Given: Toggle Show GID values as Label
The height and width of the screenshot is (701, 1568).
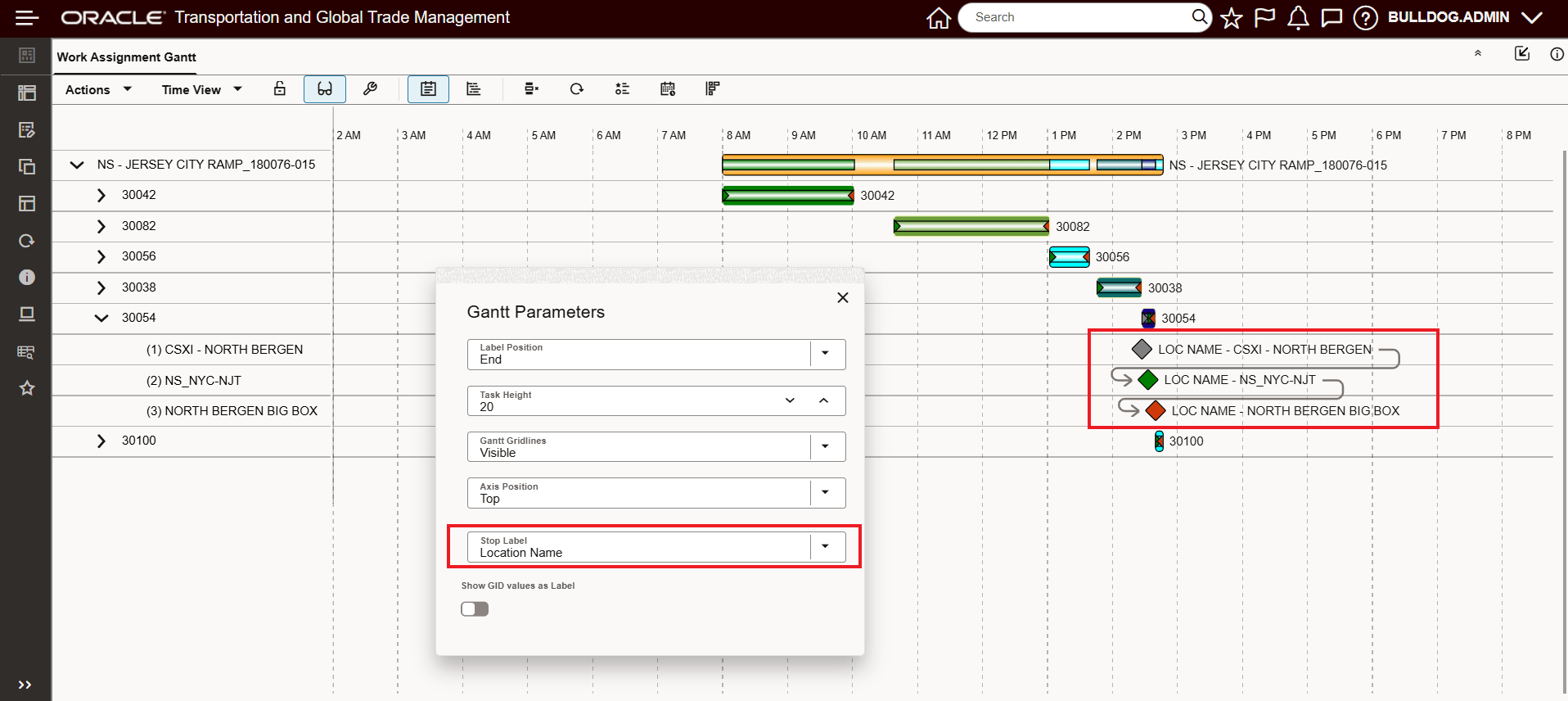Looking at the screenshot, I should (x=475, y=608).
